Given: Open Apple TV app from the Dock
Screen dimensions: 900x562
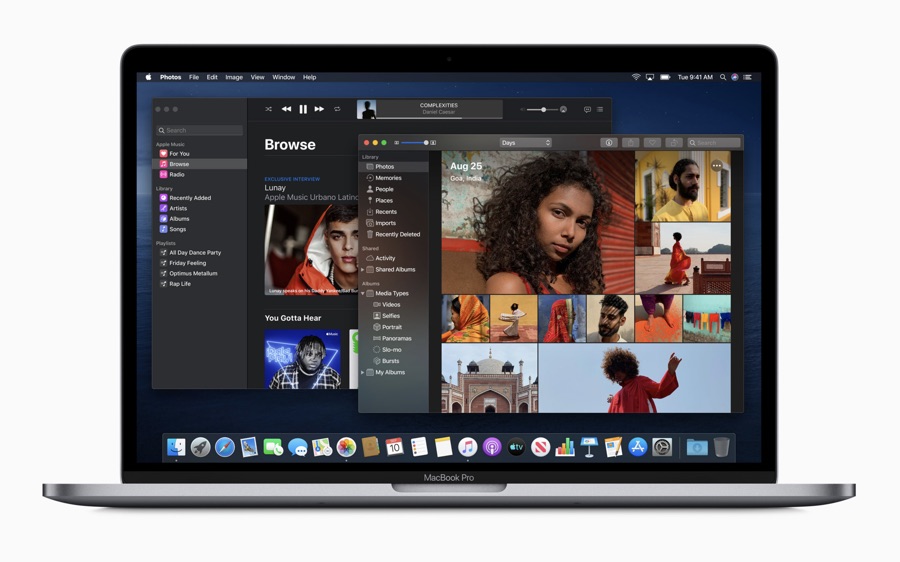Looking at the screenshot, I should pos(516,447).
